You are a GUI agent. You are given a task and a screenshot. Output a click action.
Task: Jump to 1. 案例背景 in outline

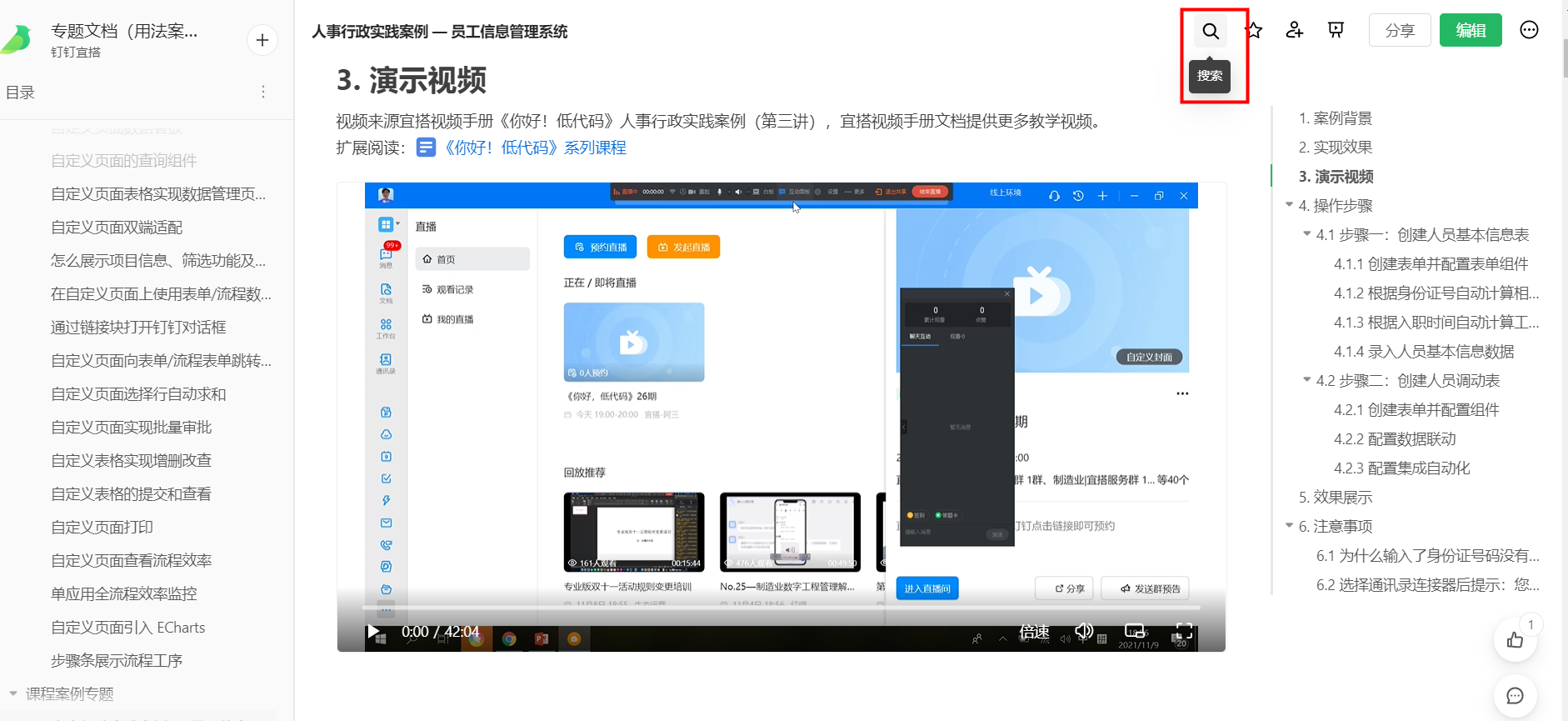click(x=1335, y=118)
